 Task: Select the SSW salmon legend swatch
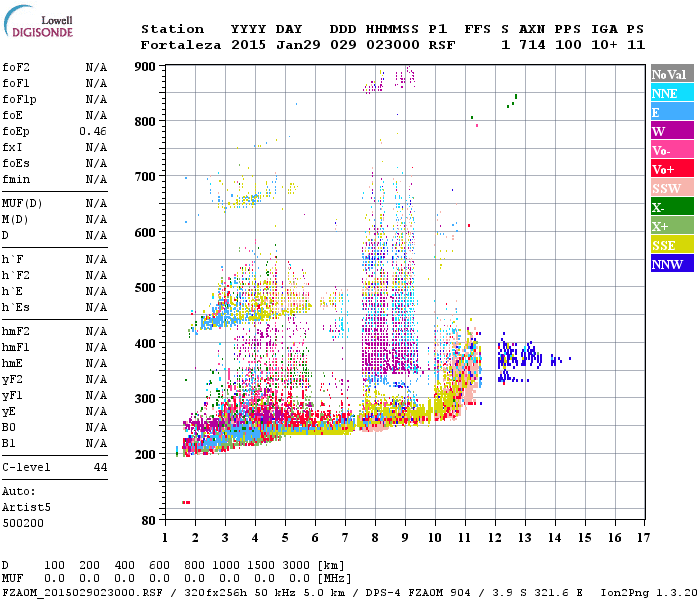tap(672, 188)
